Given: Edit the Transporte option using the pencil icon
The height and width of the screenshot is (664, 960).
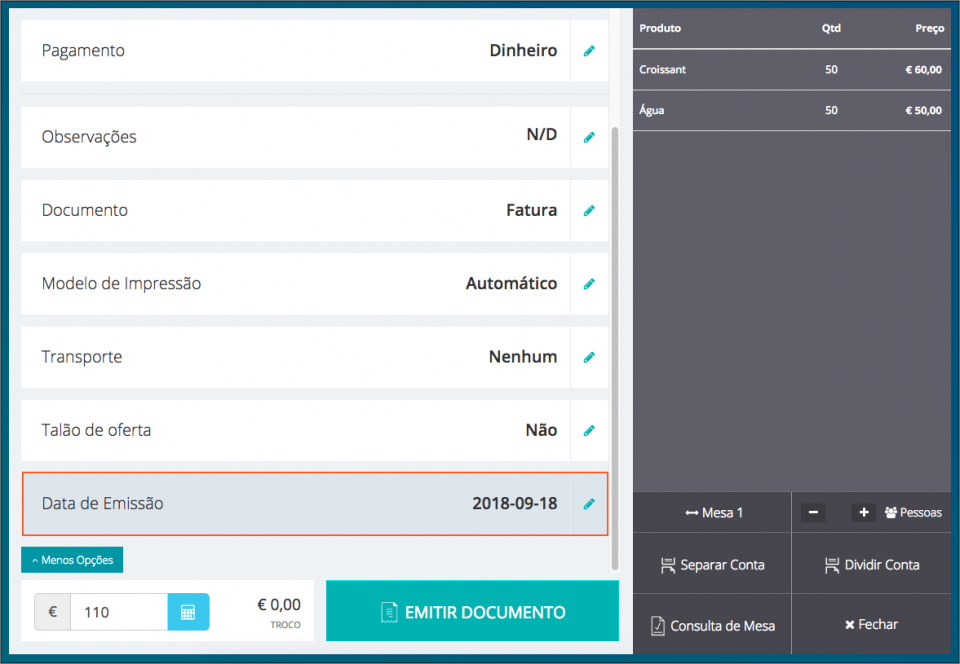Looking at the screenshot, I should 589,357.
